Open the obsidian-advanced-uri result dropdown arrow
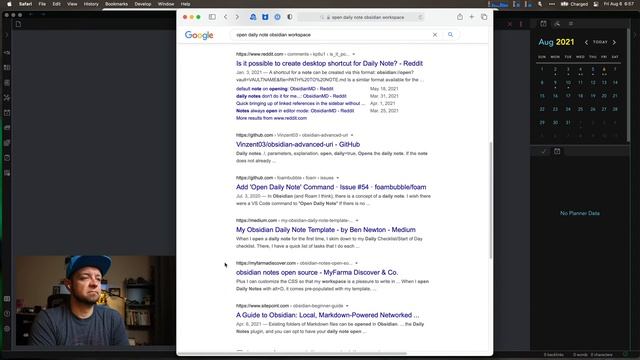 (x=352, y=135)
